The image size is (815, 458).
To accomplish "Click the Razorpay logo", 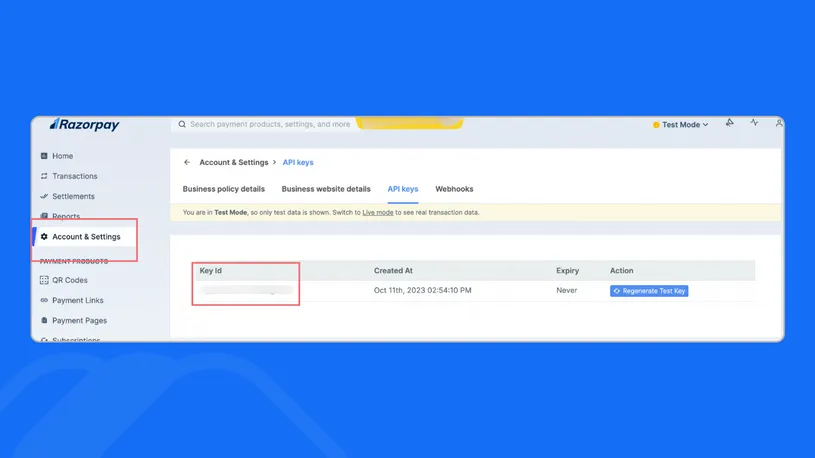I will pos(85,125).
